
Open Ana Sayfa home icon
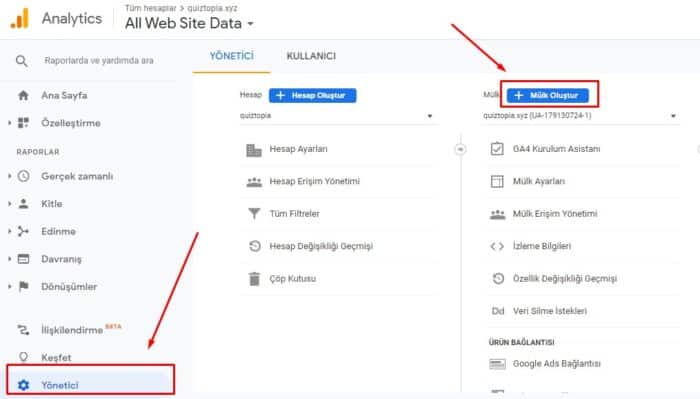click(x=23, y=95)
